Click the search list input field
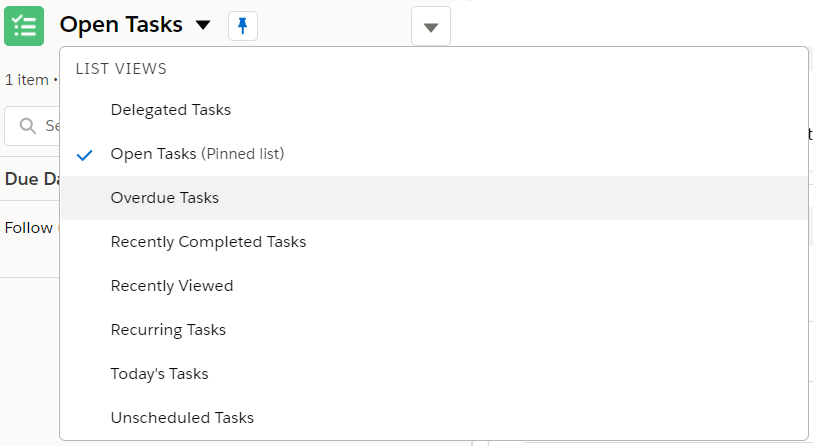The image size is (813, 446). 32,126
